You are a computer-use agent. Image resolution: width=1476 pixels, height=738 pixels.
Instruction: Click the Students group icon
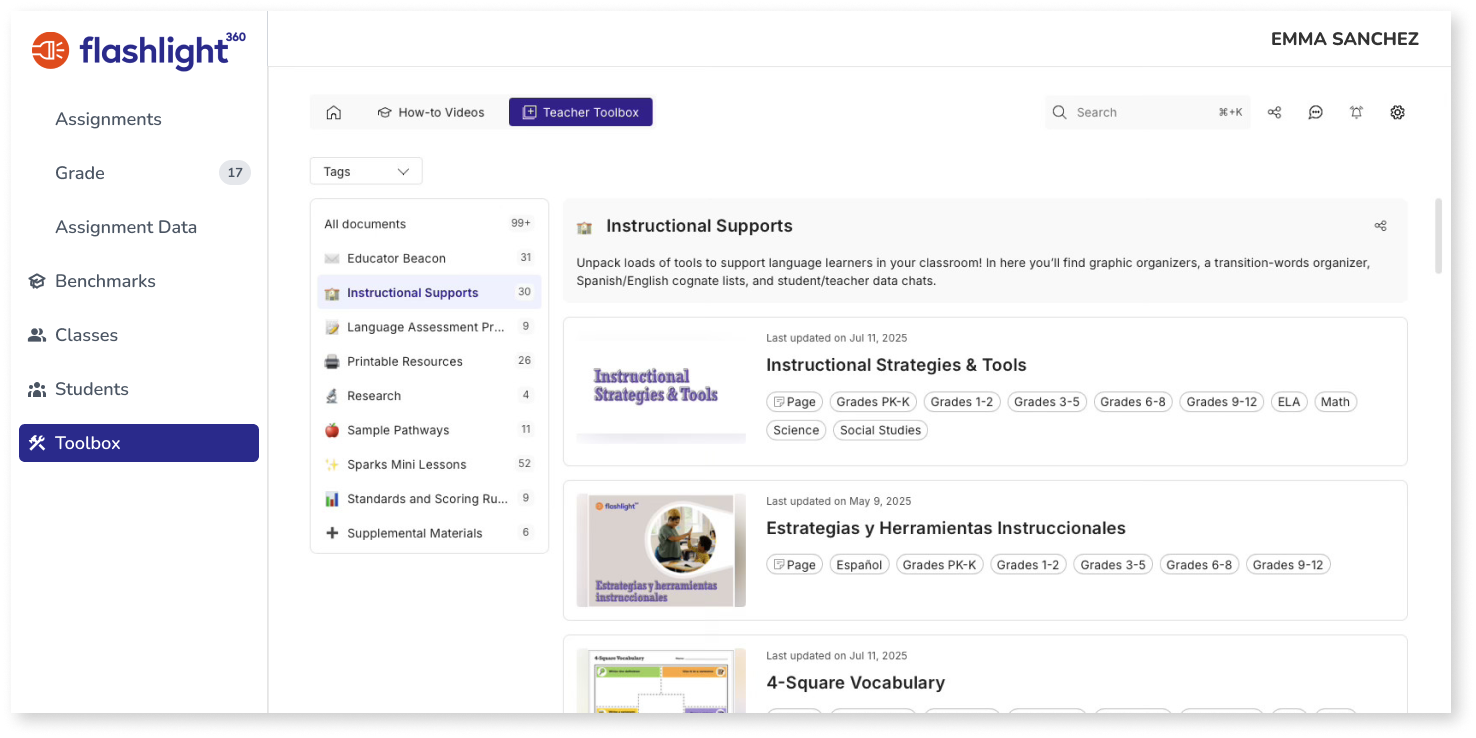(x=37, y=389)
